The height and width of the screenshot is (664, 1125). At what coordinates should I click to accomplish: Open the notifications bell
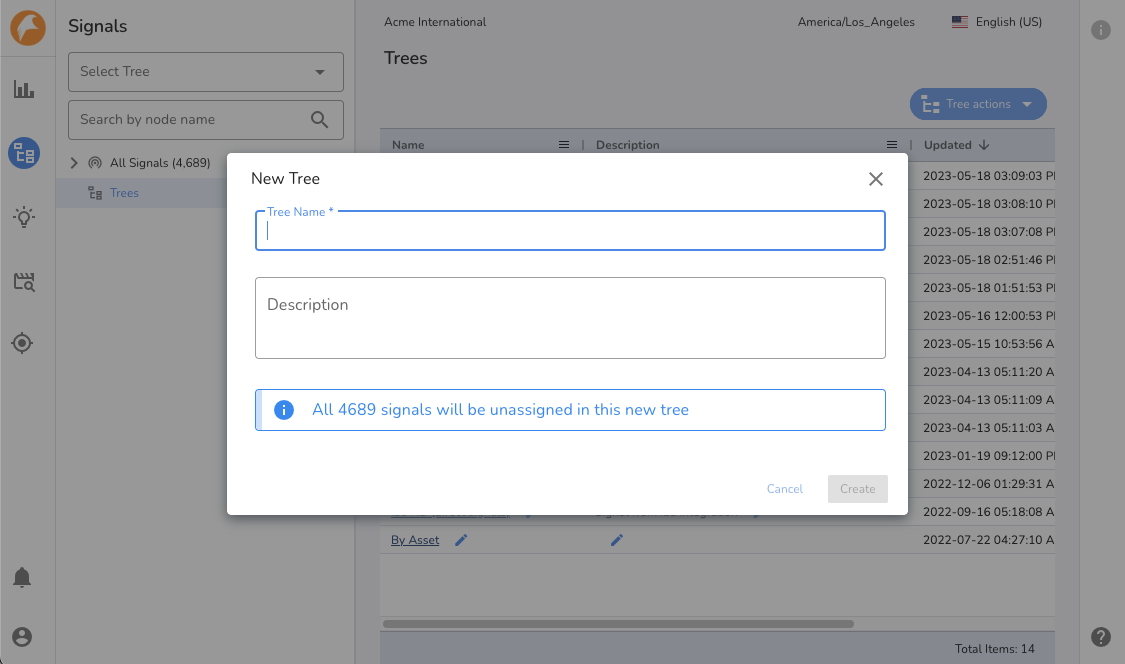point(22,578)
